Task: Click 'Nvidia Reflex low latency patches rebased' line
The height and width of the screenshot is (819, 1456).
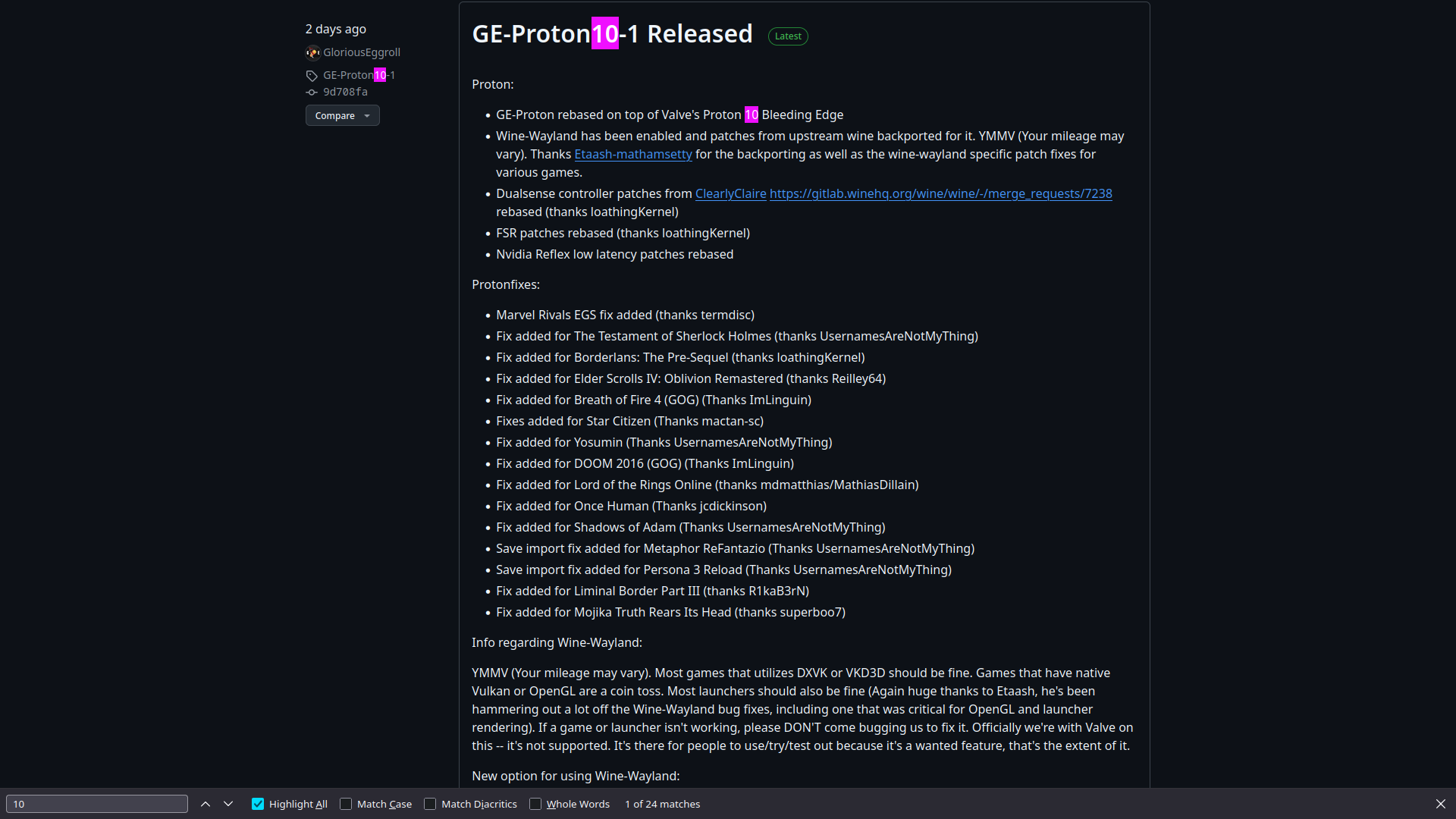Action: pos(615,254)
